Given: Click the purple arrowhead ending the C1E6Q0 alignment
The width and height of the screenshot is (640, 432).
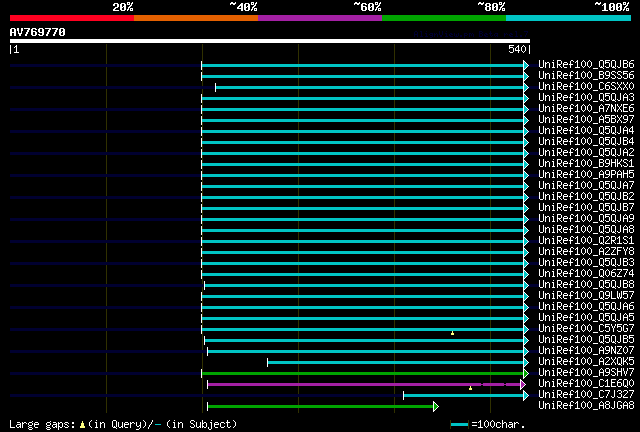Looking at the screenshot, I should (x=523, y=384).
